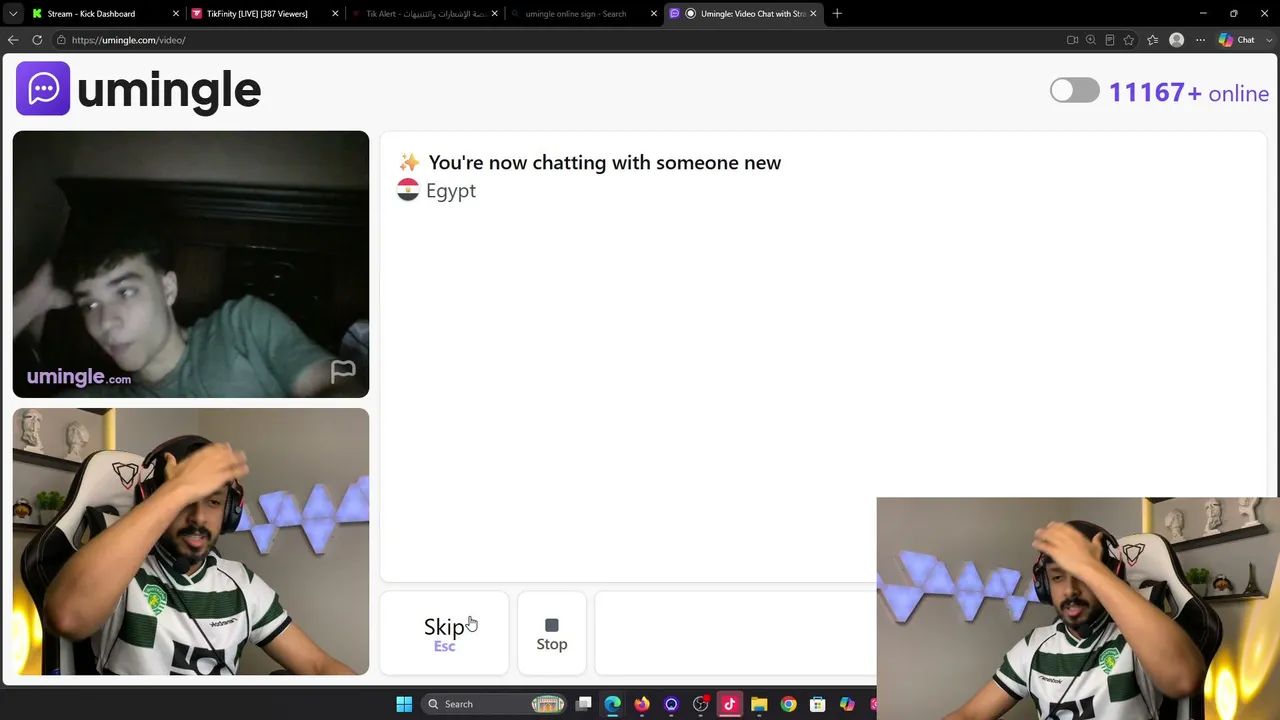The width and height of the screenshot is (1280, 720).
Task: Open the browser favorites list
Action: (1153, 40)
